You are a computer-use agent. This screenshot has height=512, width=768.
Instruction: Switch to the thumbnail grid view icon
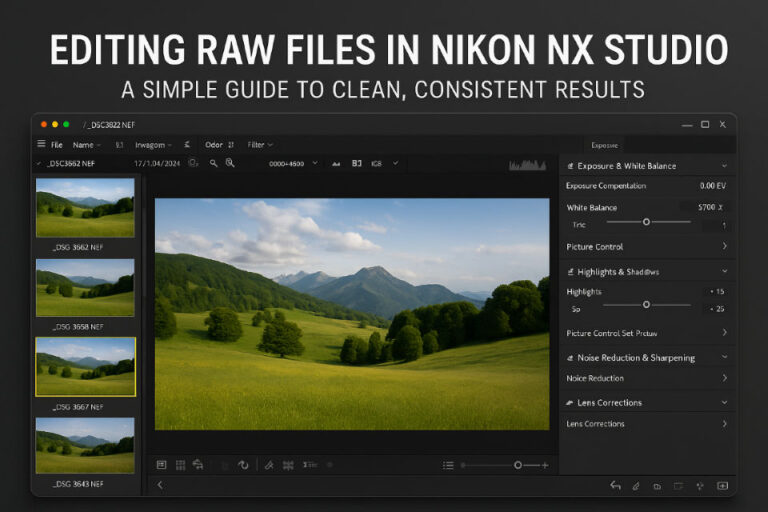tap(180, 465)
